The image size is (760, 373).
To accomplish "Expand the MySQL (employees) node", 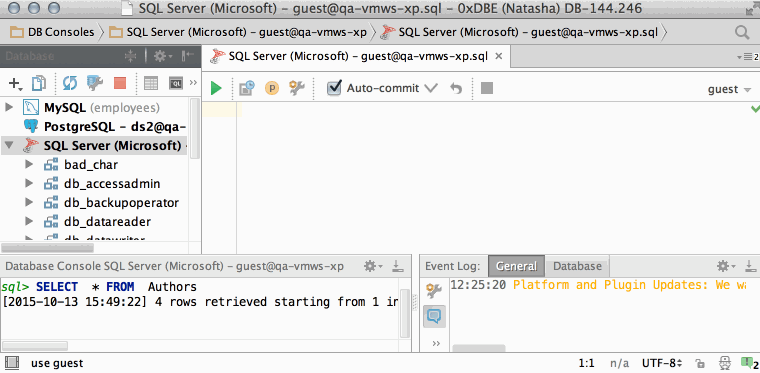I will 9,107.
